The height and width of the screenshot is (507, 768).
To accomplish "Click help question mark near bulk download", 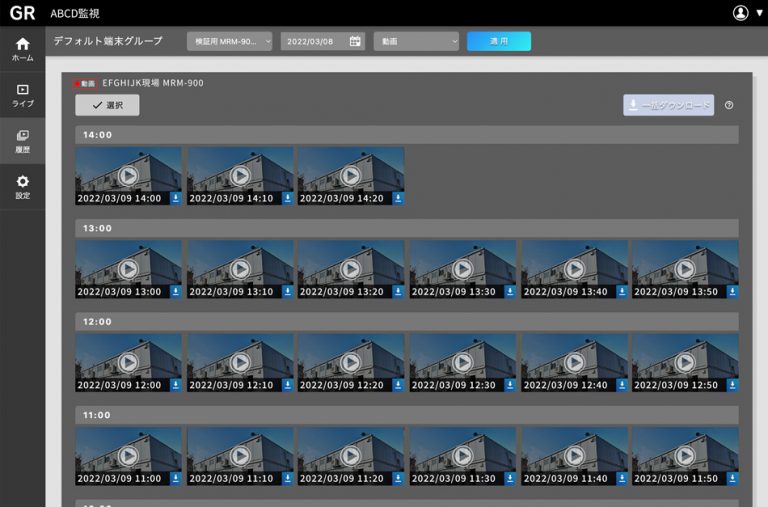I will coord(729,105).
